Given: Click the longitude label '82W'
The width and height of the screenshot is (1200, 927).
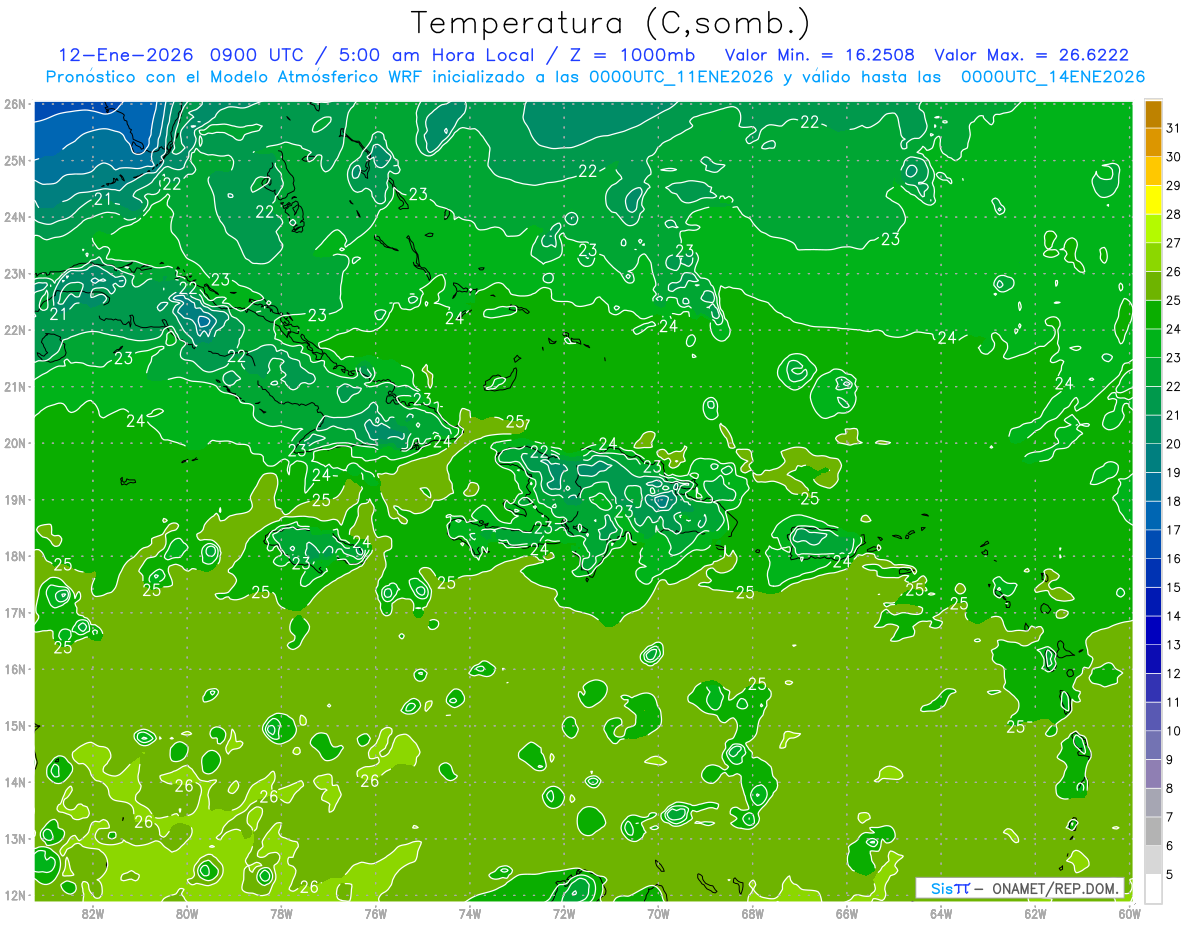Looking at the screenshot, I should pyautogui.click(x=93, y=912).
